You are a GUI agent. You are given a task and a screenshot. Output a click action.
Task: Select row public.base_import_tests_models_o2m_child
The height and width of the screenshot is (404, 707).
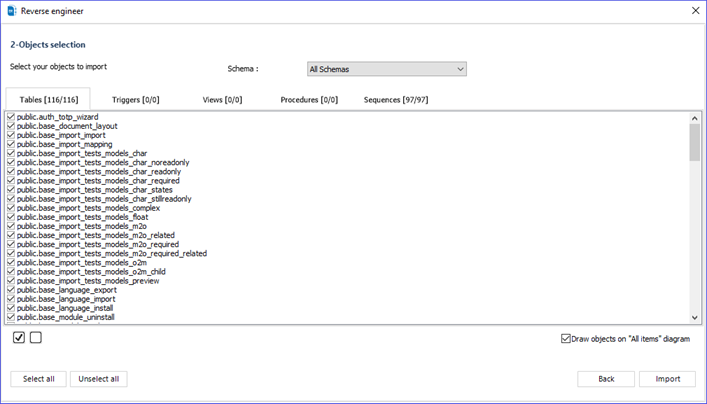pos(91,271)
